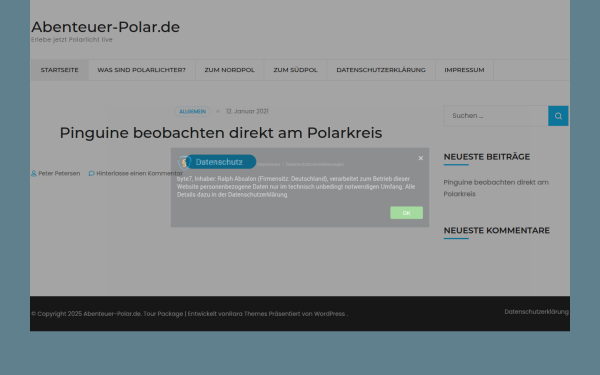The height and width of the screenshot is (375, 600).
Task: Click the search magnifier icon button
Action: [558, 116]
